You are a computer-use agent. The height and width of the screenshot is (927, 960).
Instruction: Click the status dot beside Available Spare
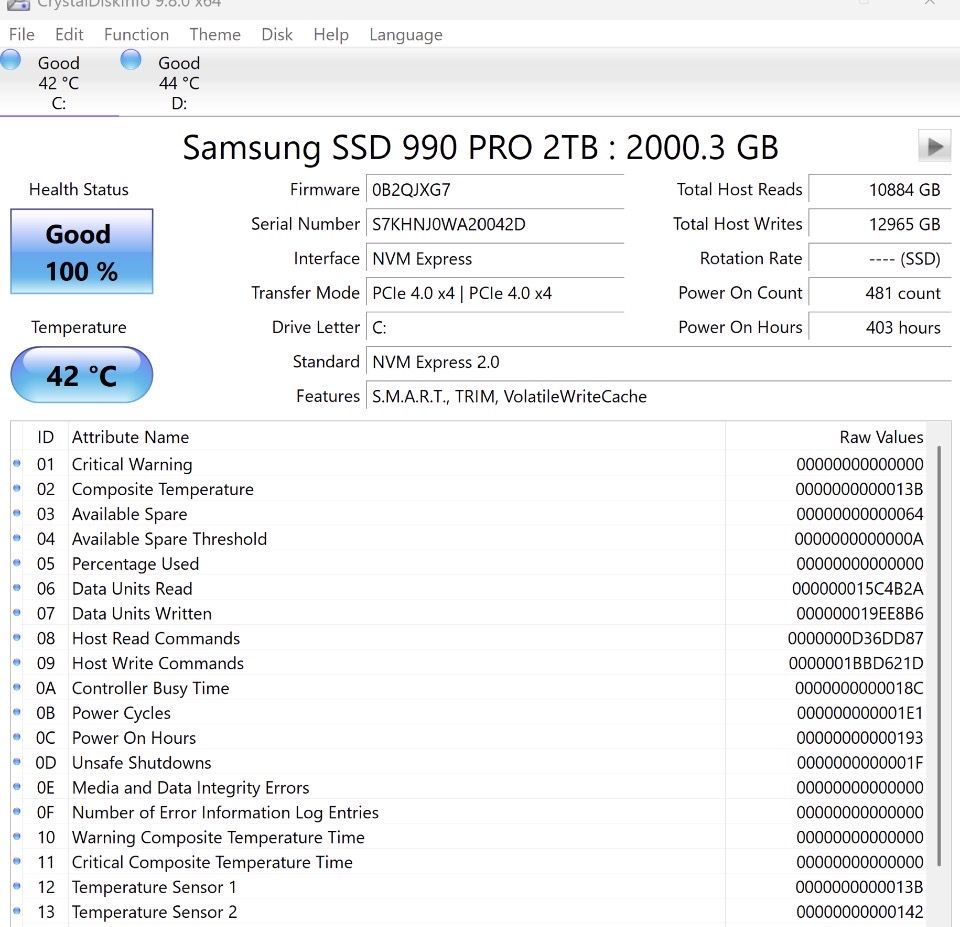(17, 514)
